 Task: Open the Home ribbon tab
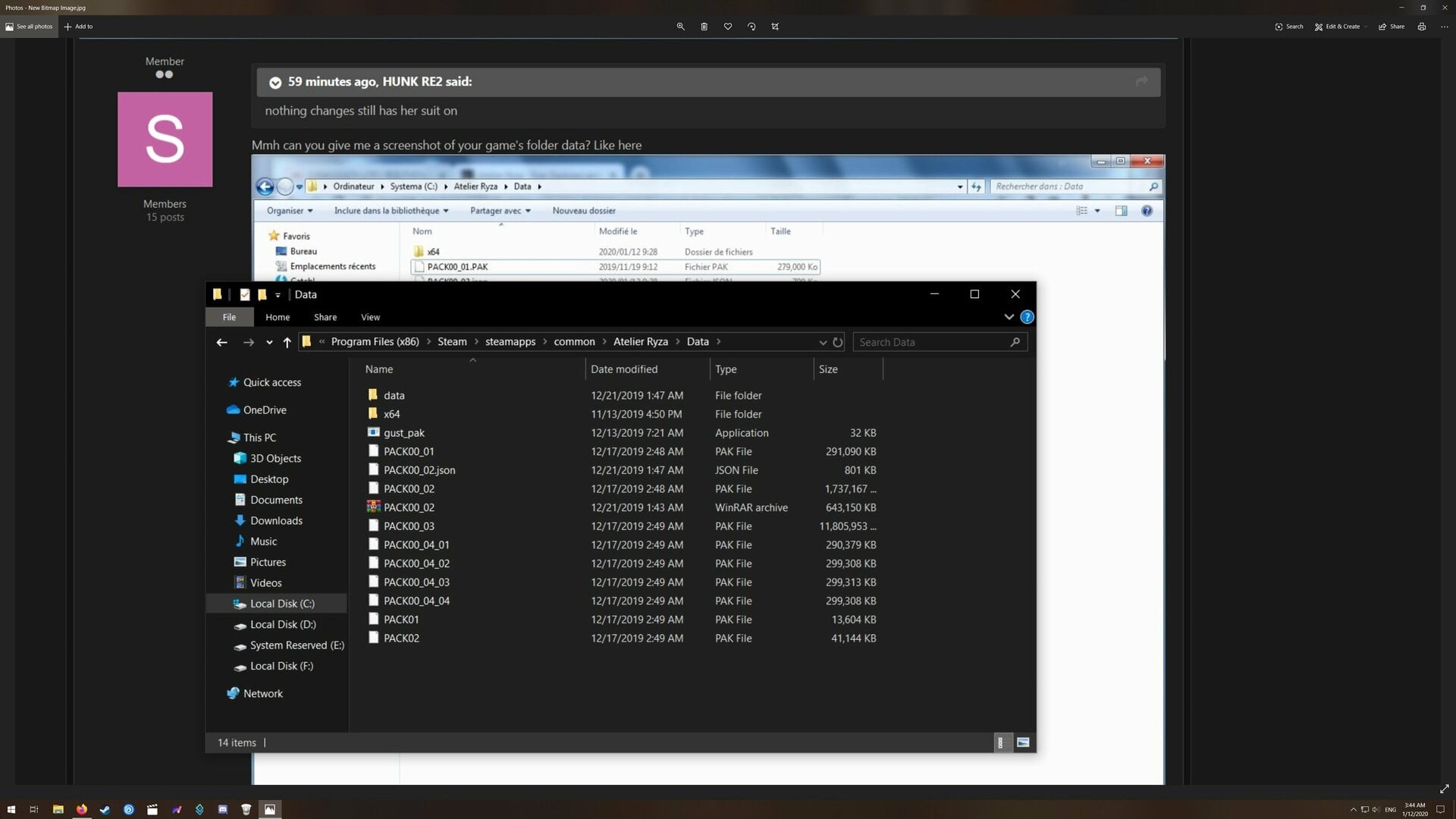click(278, 317)
